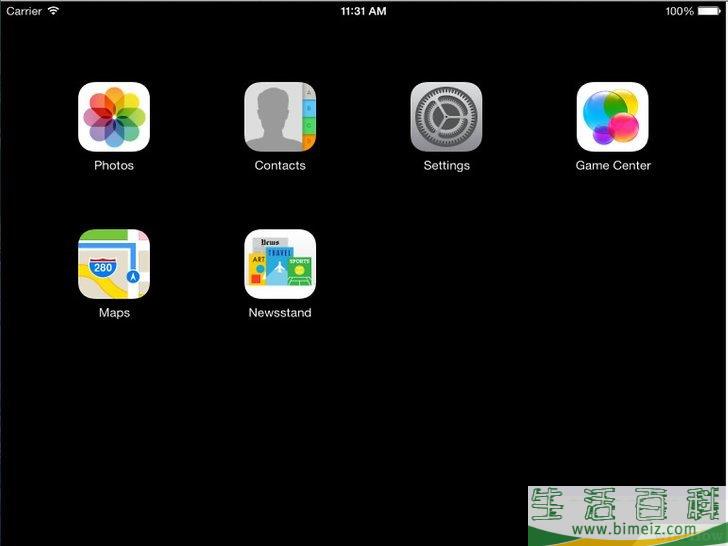Tap the battery indicator icon
This screenshot has height=546, width=728.
[x=709, y=11]
